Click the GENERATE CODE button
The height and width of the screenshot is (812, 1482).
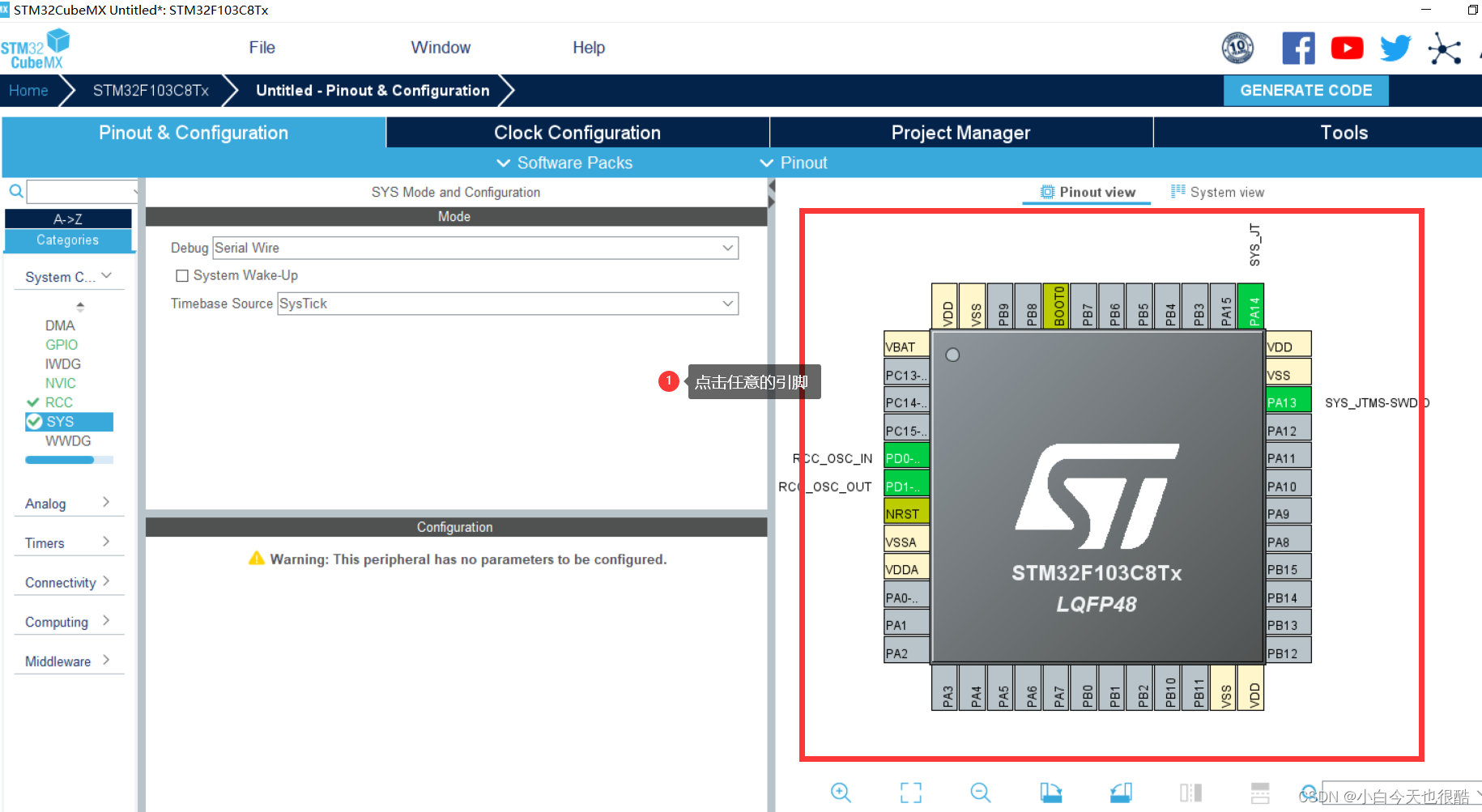[x=1305, y=90]
